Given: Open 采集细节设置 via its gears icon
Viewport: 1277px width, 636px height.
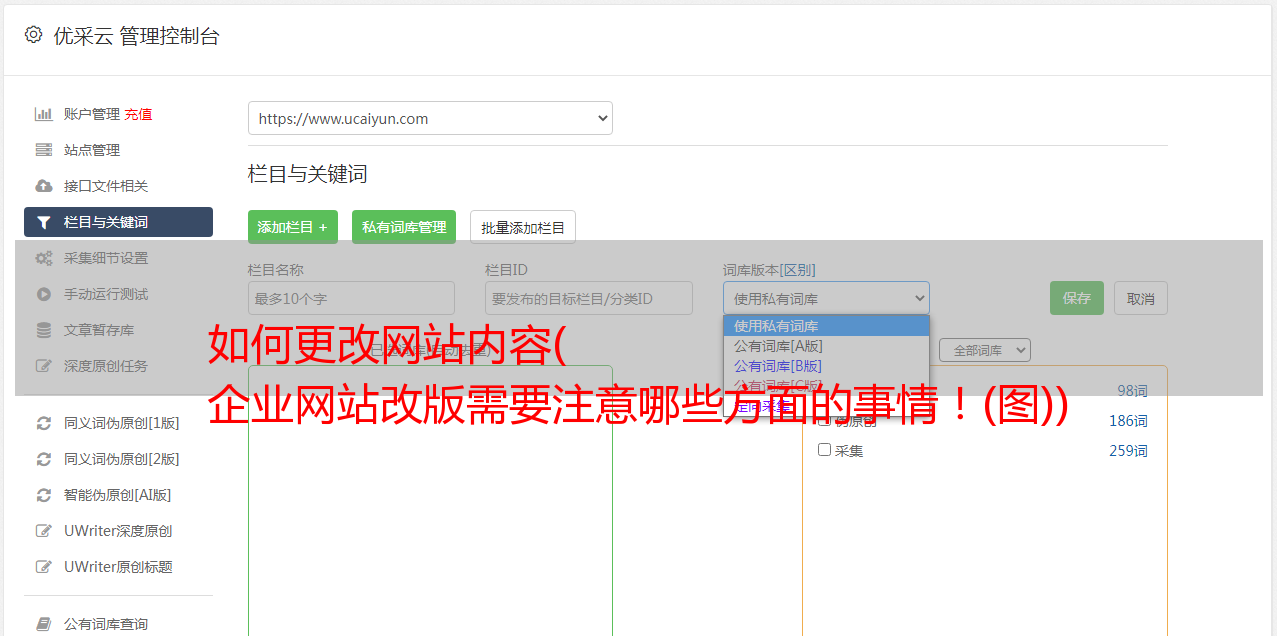Looking at the screenshot, I should point(44,258).
